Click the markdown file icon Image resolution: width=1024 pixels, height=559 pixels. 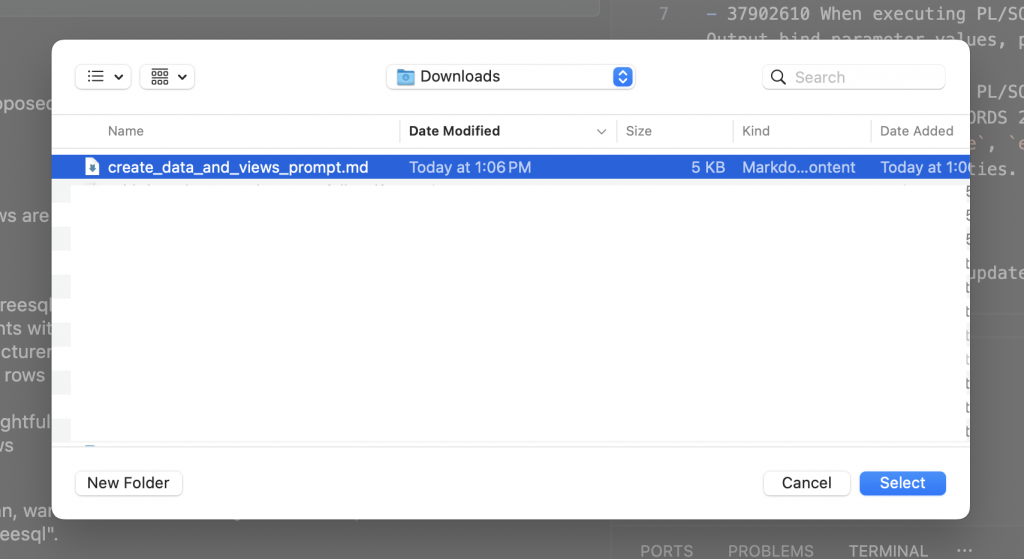(92, 167)
